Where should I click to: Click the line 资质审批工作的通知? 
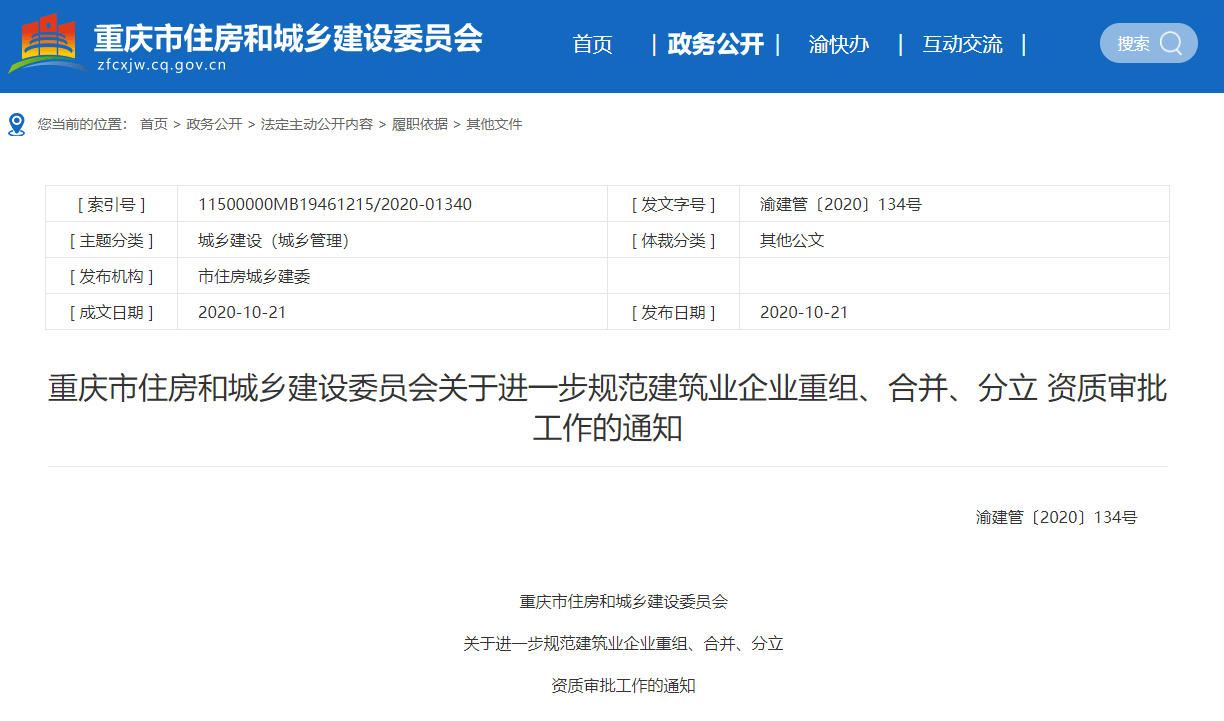(623, 686)
